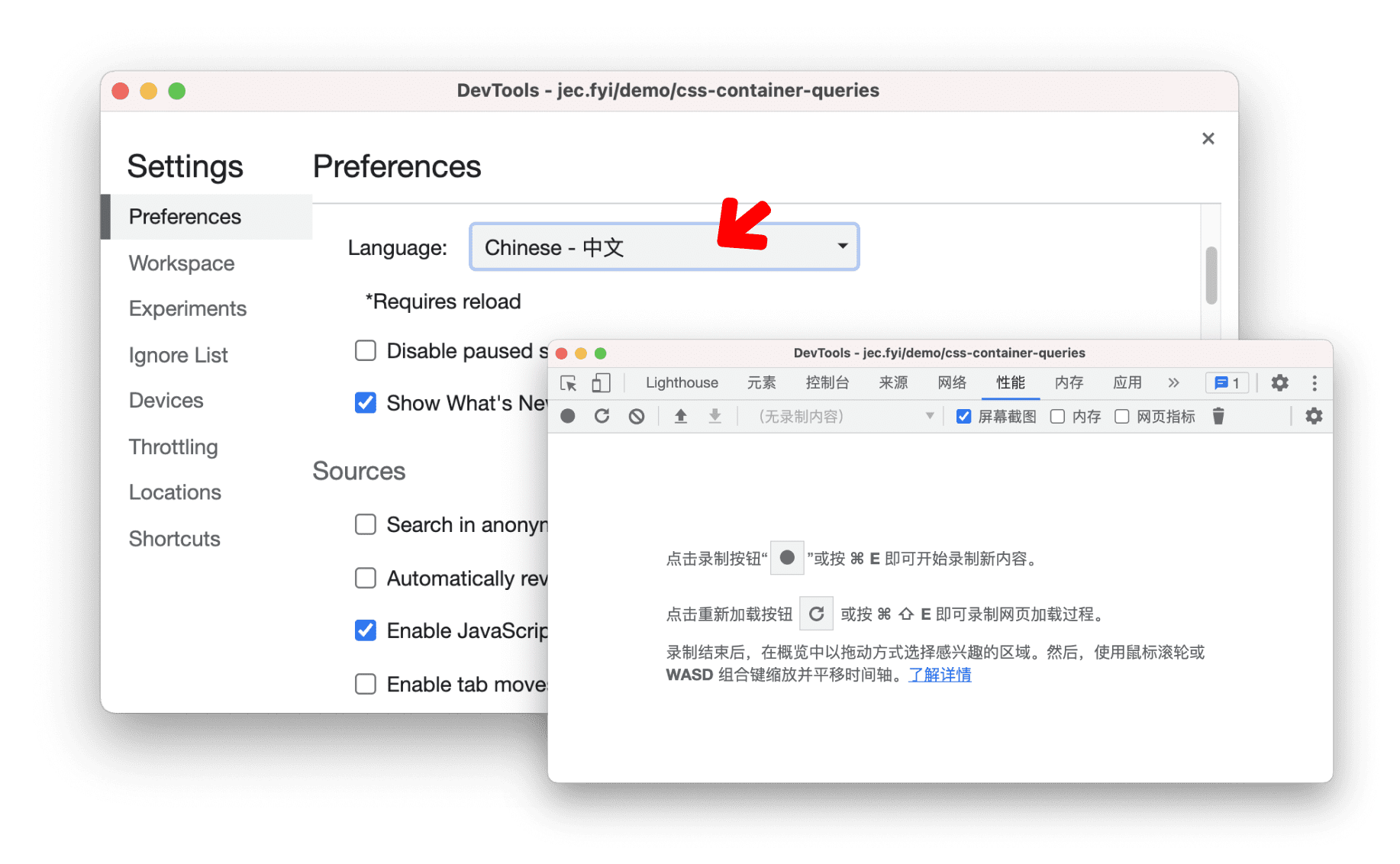
Task: Select the inspect element cursor tool
Action: pyautogui.click(x=568, y=383)
